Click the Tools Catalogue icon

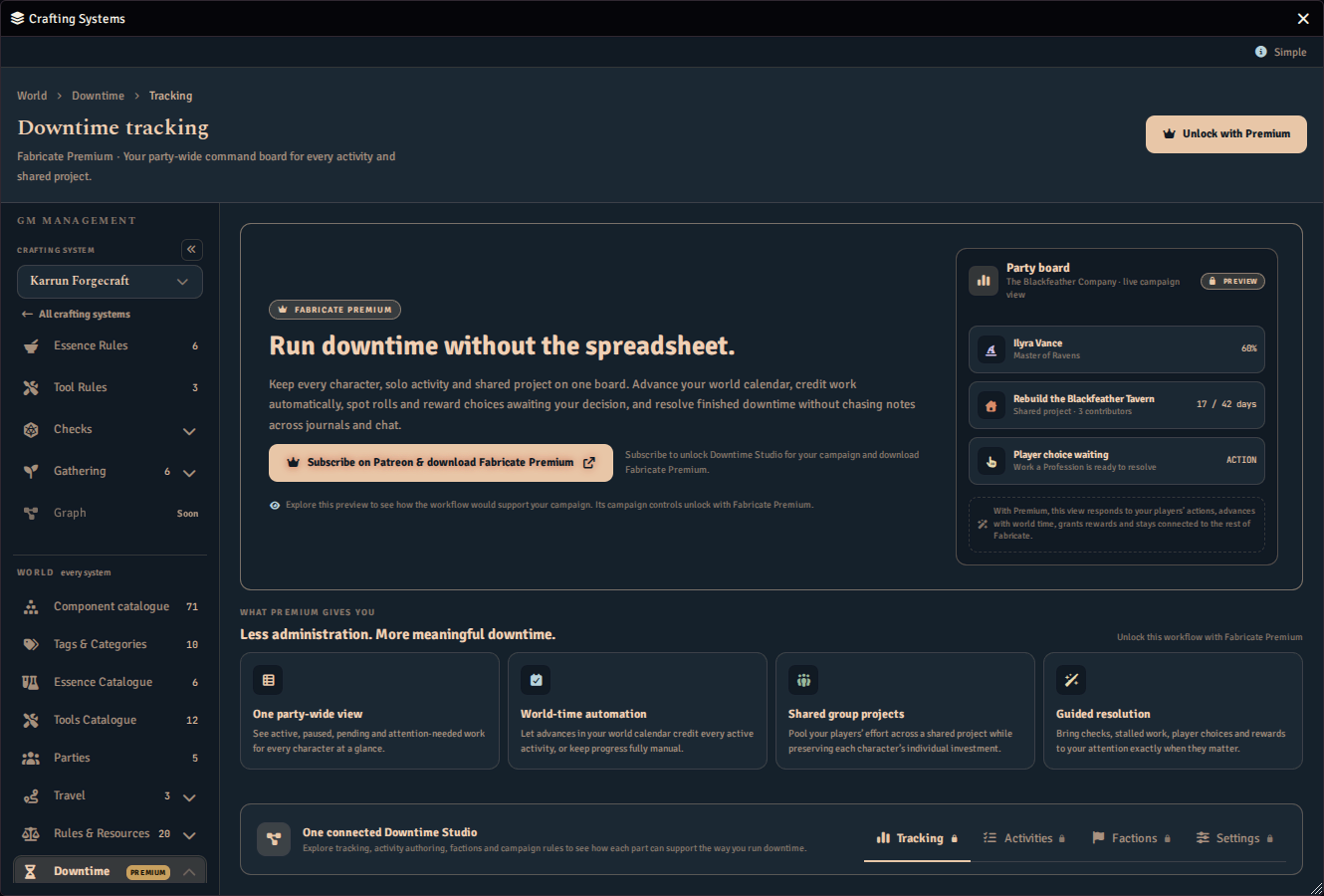tap(31, 721)
